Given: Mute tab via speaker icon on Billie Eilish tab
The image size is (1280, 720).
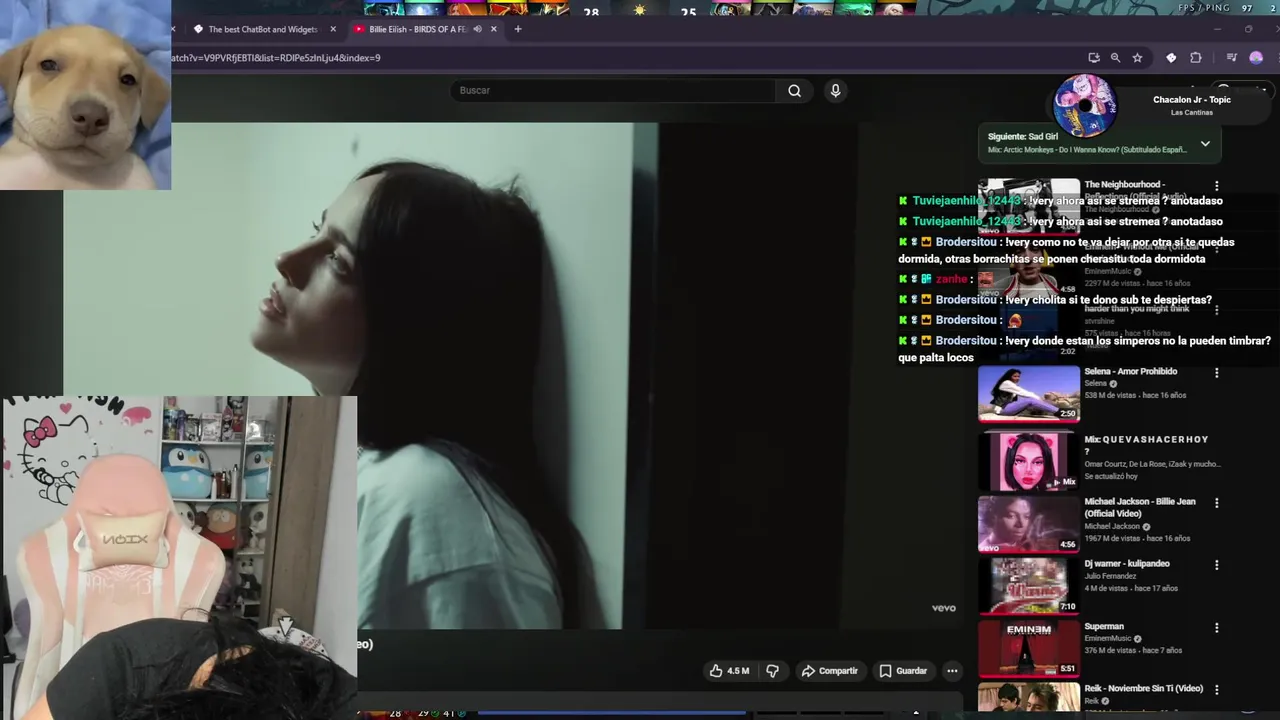Looking at the screenshot, I should pyautogui.click(x=477, y=29).
